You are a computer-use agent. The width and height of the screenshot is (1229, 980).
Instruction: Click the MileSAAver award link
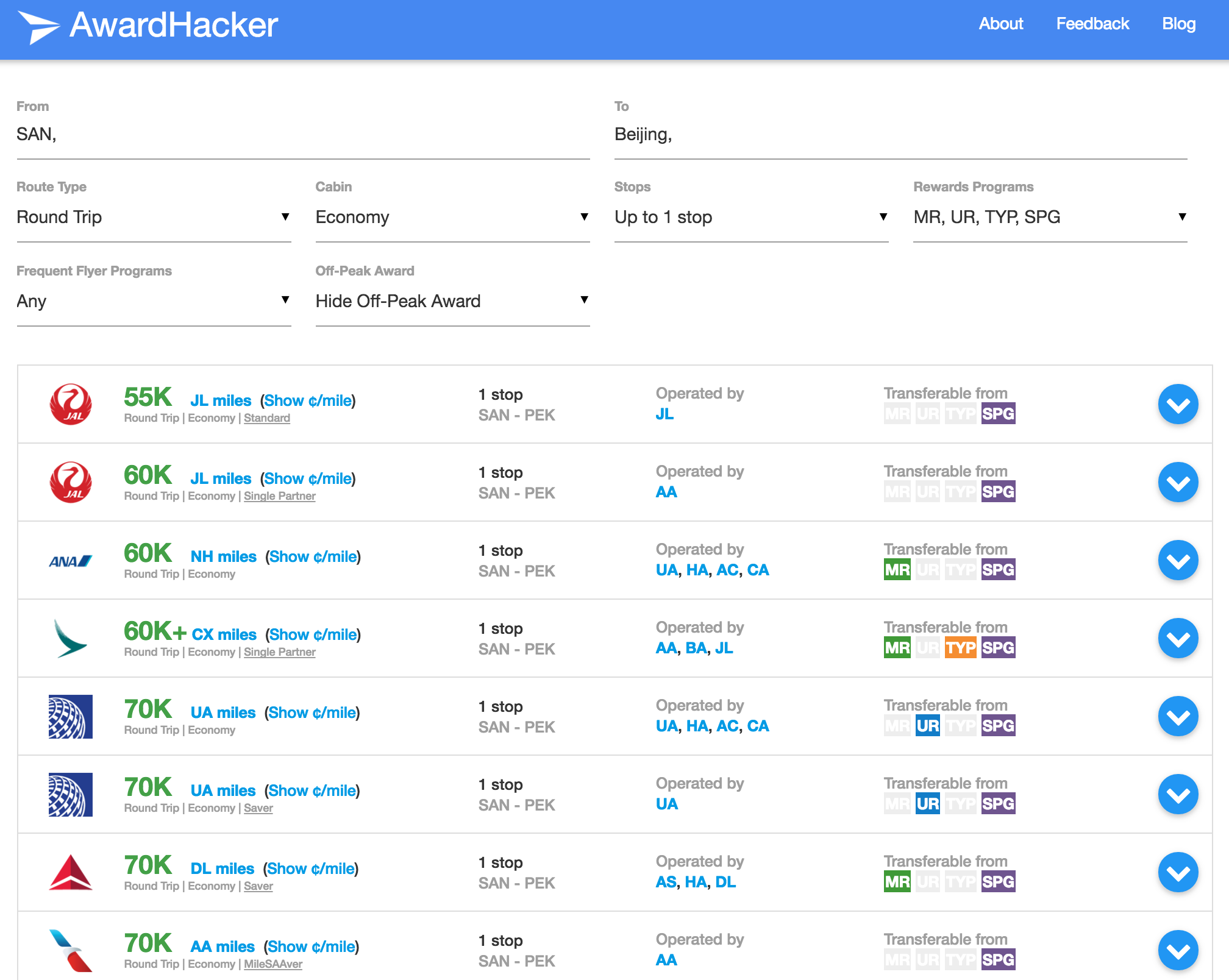click(273, 964)
